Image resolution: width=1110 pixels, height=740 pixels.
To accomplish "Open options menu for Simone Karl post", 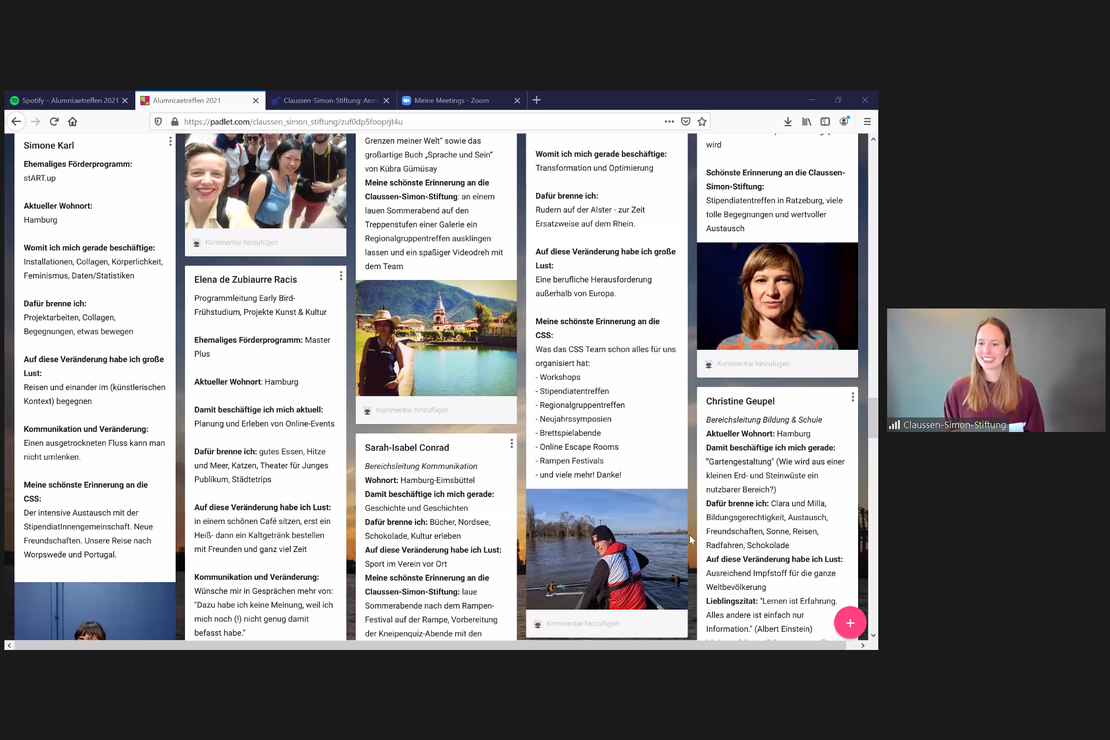I will 170,142.
